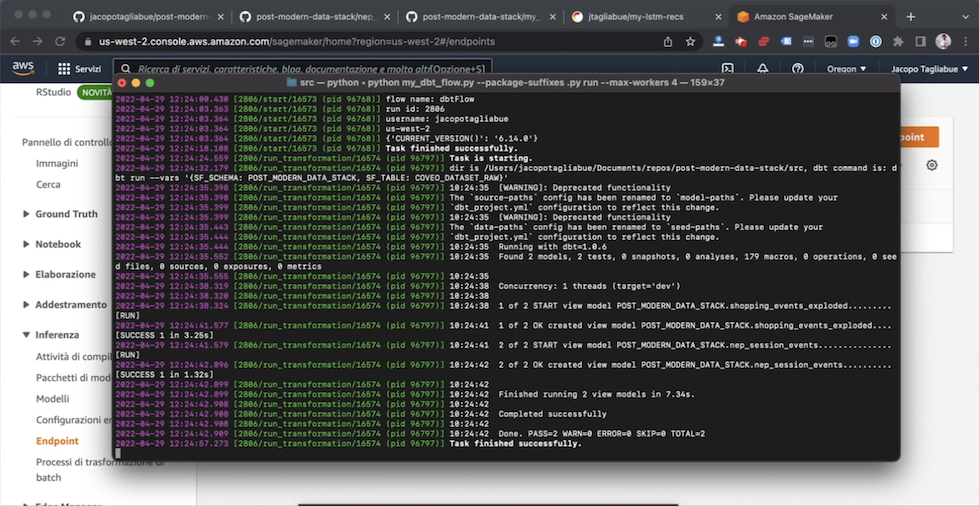Collapse Inferenza section in sidebar

(x=26, y=335)
